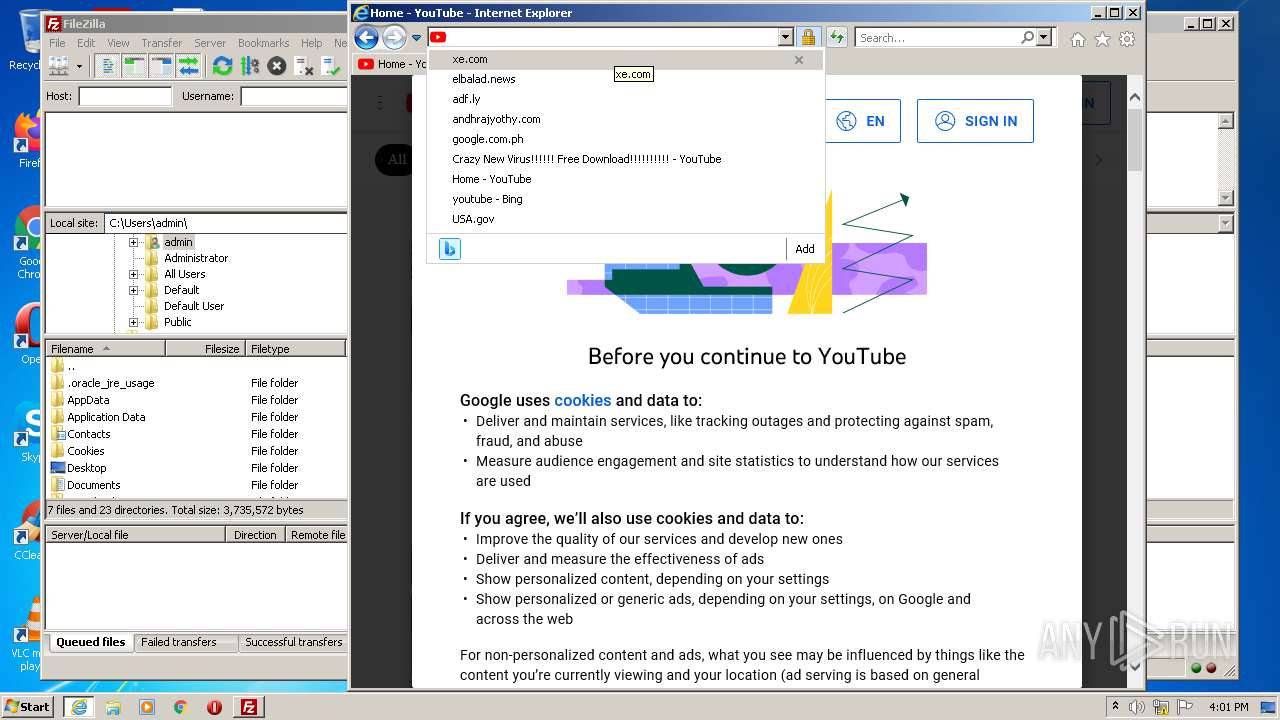Switch to Queued files tab
This screenshot has width=1280, height=720.
coord(90,642)
